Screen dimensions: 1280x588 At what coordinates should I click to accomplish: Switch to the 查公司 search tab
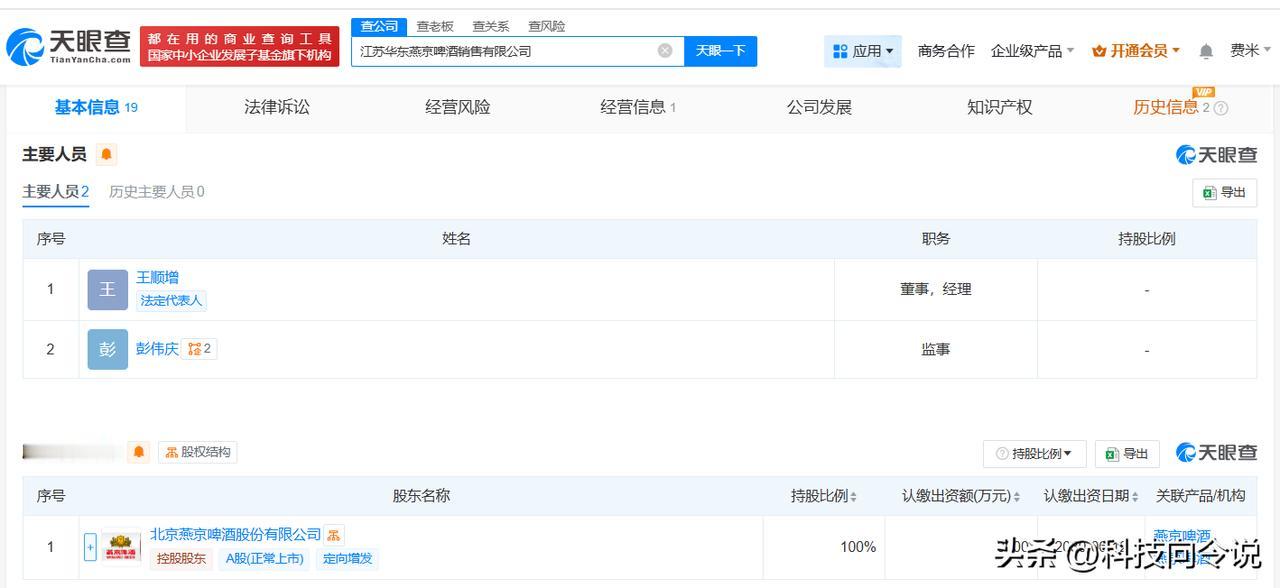click(379, 27)
